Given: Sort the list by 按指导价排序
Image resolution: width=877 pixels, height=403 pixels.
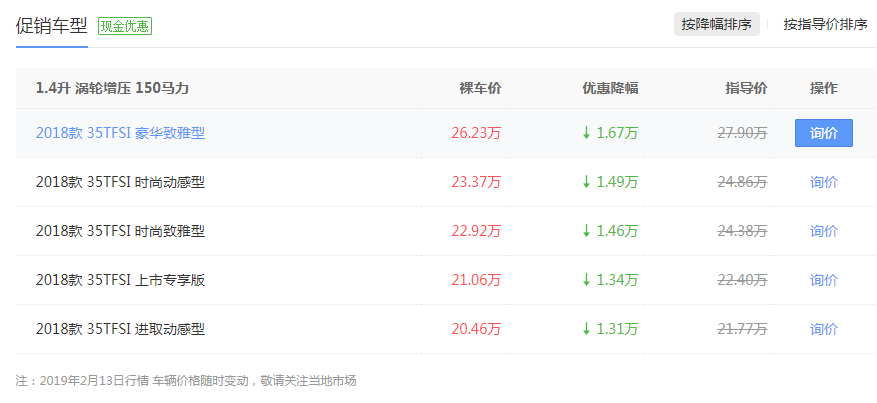Looking at the screenshot, I should [x=825, y=25].
